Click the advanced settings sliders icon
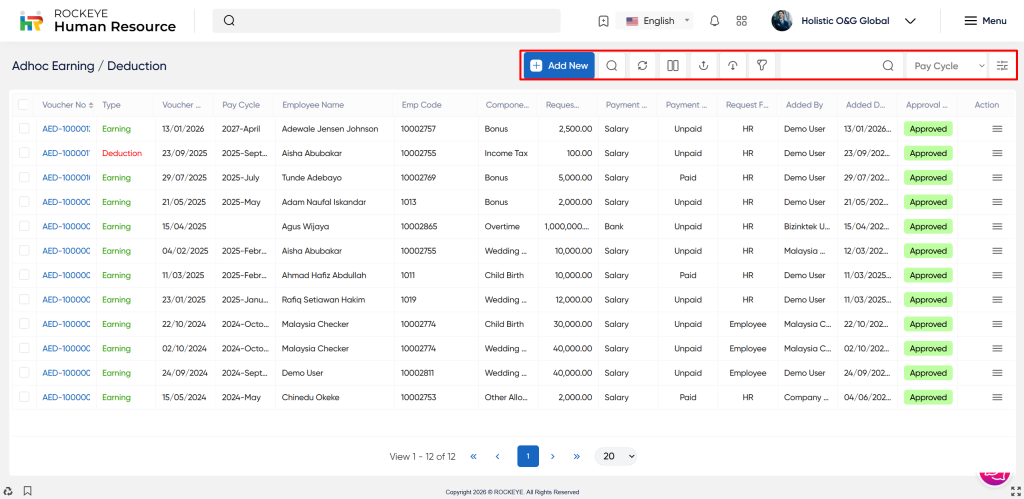The image size is (1024, 499). coord(1002,66)
